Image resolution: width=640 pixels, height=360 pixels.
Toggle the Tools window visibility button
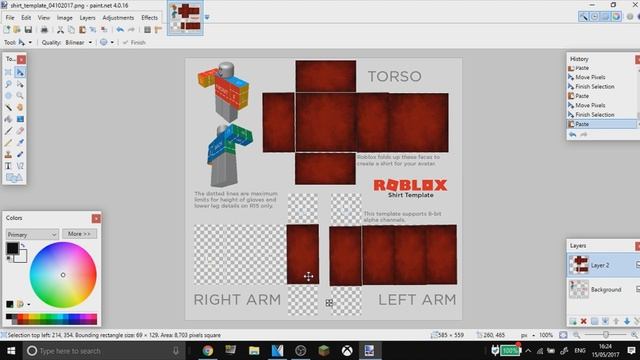click(x=584, y=17)
